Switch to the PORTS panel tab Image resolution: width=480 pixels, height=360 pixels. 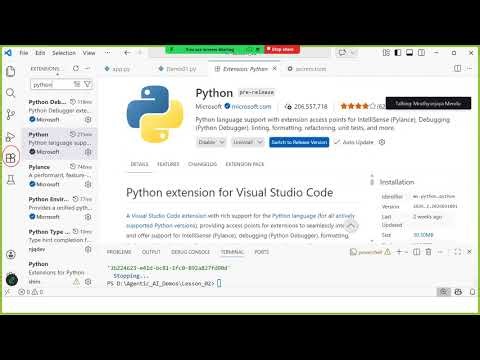[x=261, y=252]
